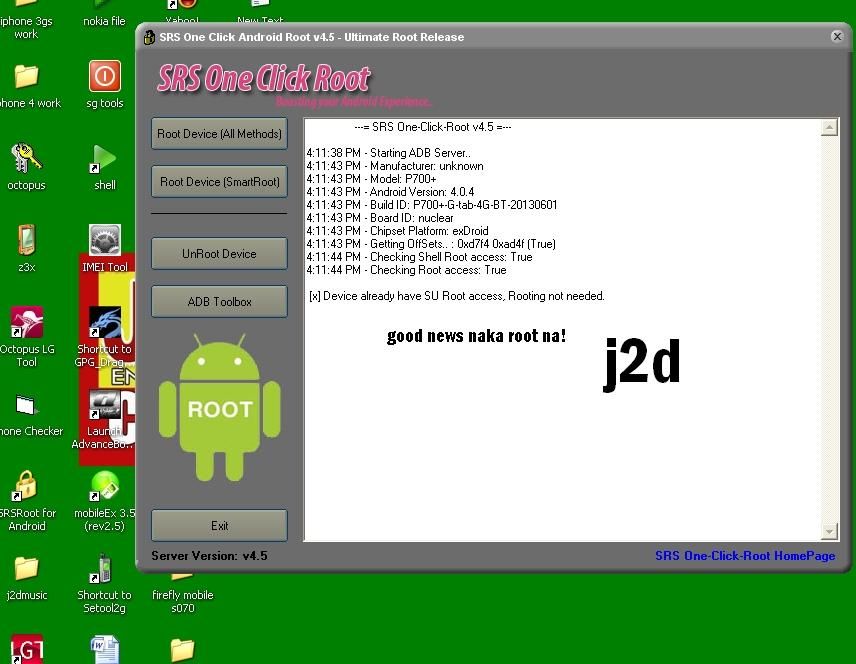The image size is (856, 664).
Task: Launch the IMEI Tool desktop icon
Action: pyautogui.click(x=104, y=242)
